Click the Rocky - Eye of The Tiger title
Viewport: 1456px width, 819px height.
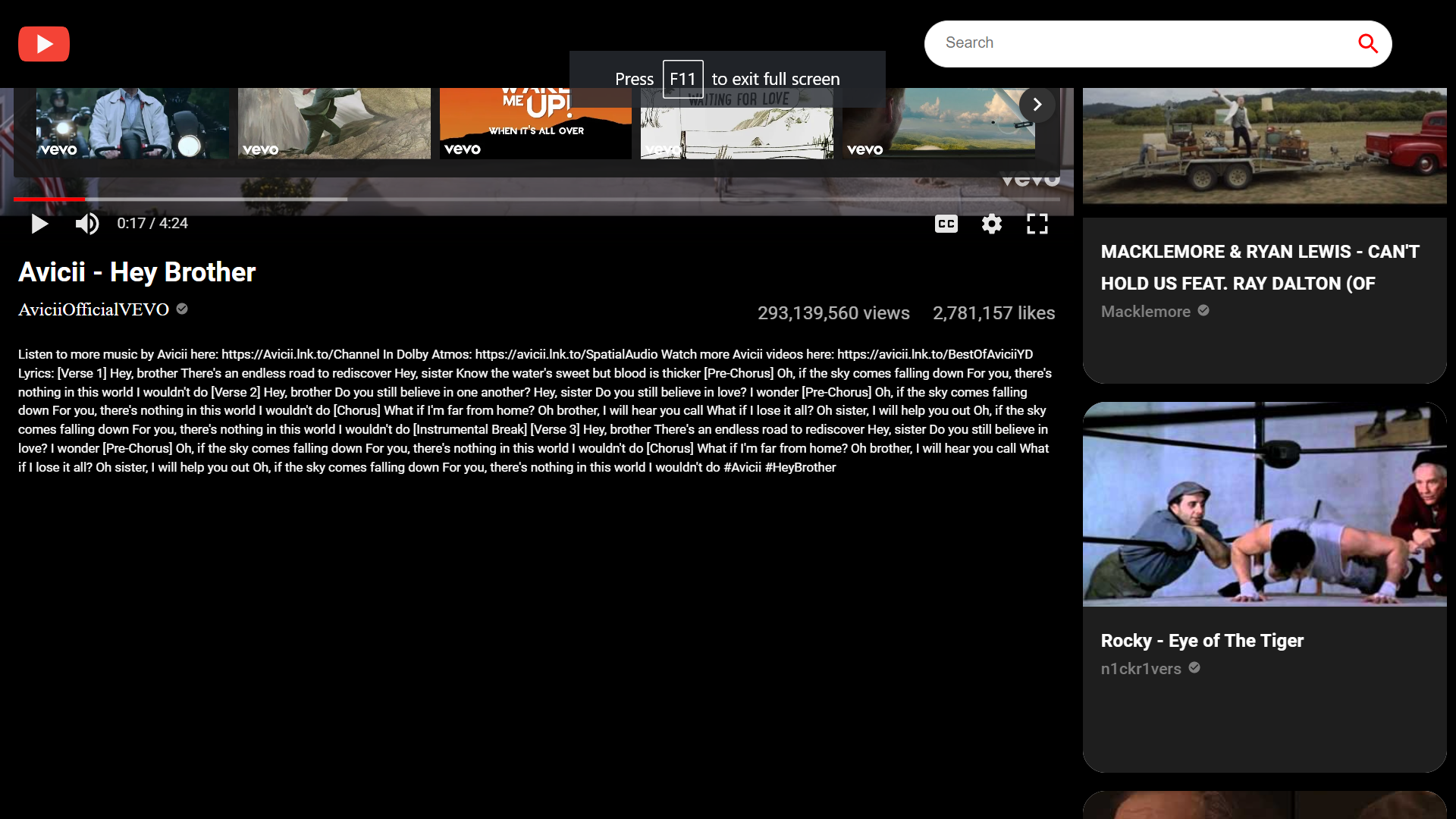point(1202,641)
